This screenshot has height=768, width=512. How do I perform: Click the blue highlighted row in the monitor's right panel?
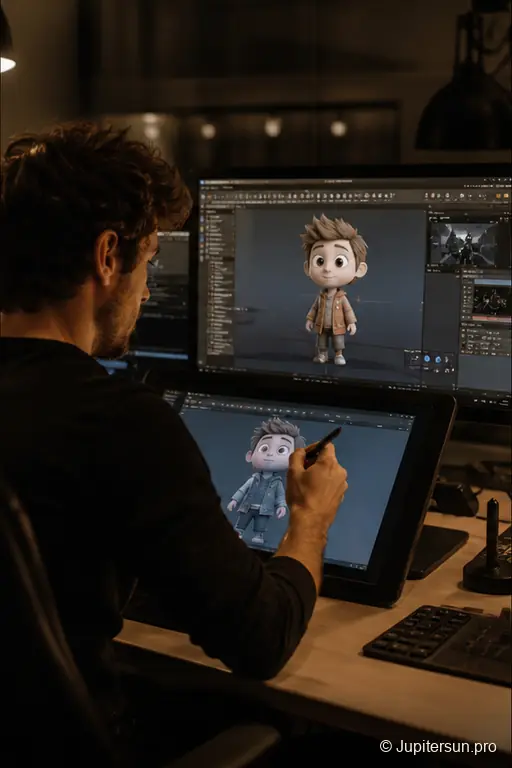[492, 283]
